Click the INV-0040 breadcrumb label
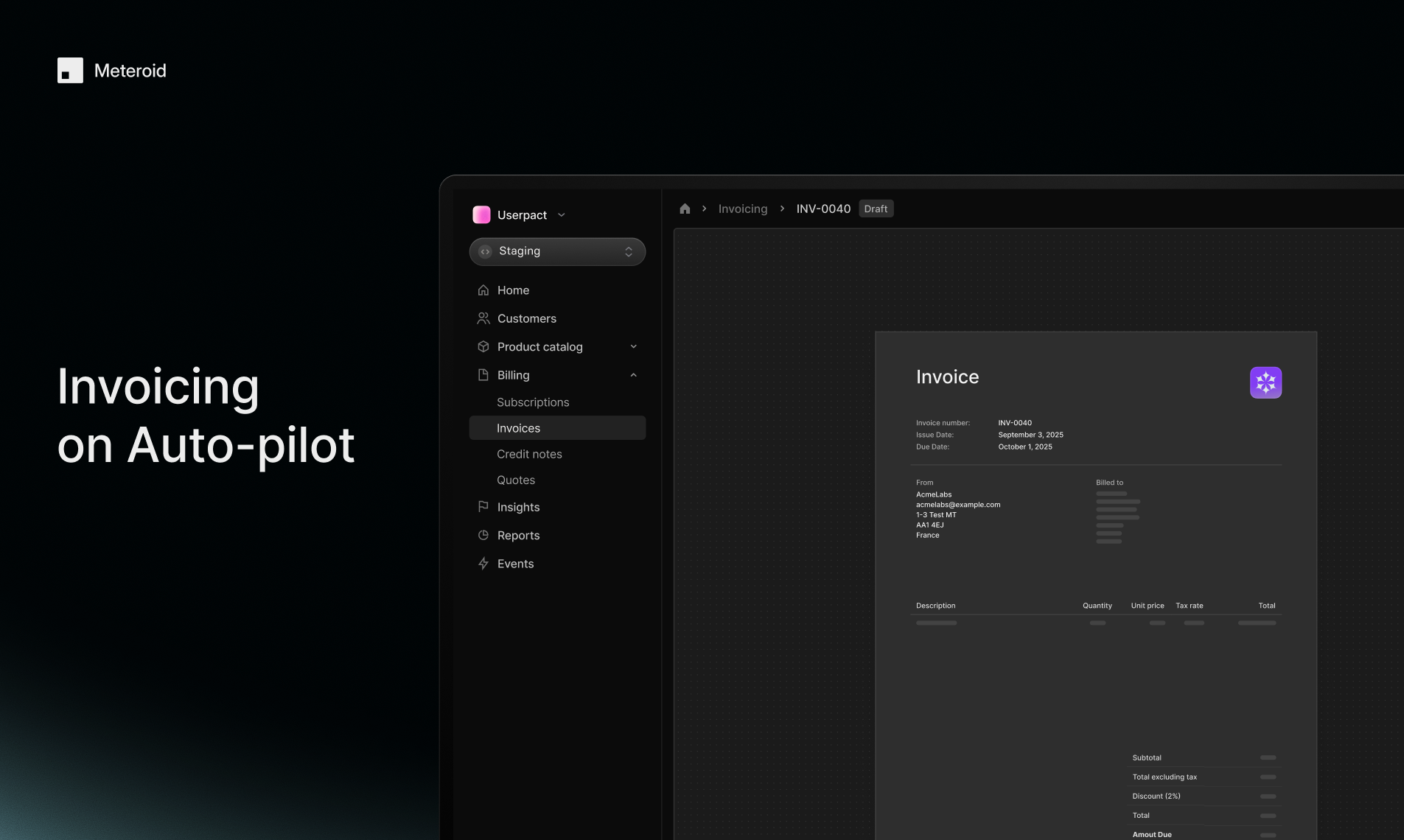This screenshot has width=1404, height=840. 823,209
